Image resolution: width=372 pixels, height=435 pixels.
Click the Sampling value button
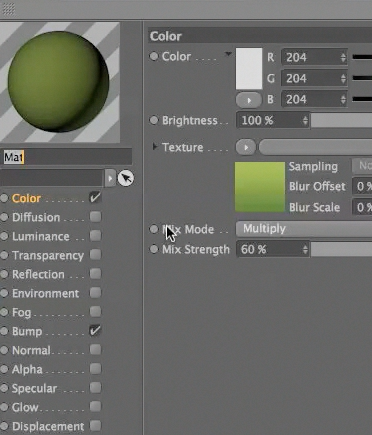362,165
